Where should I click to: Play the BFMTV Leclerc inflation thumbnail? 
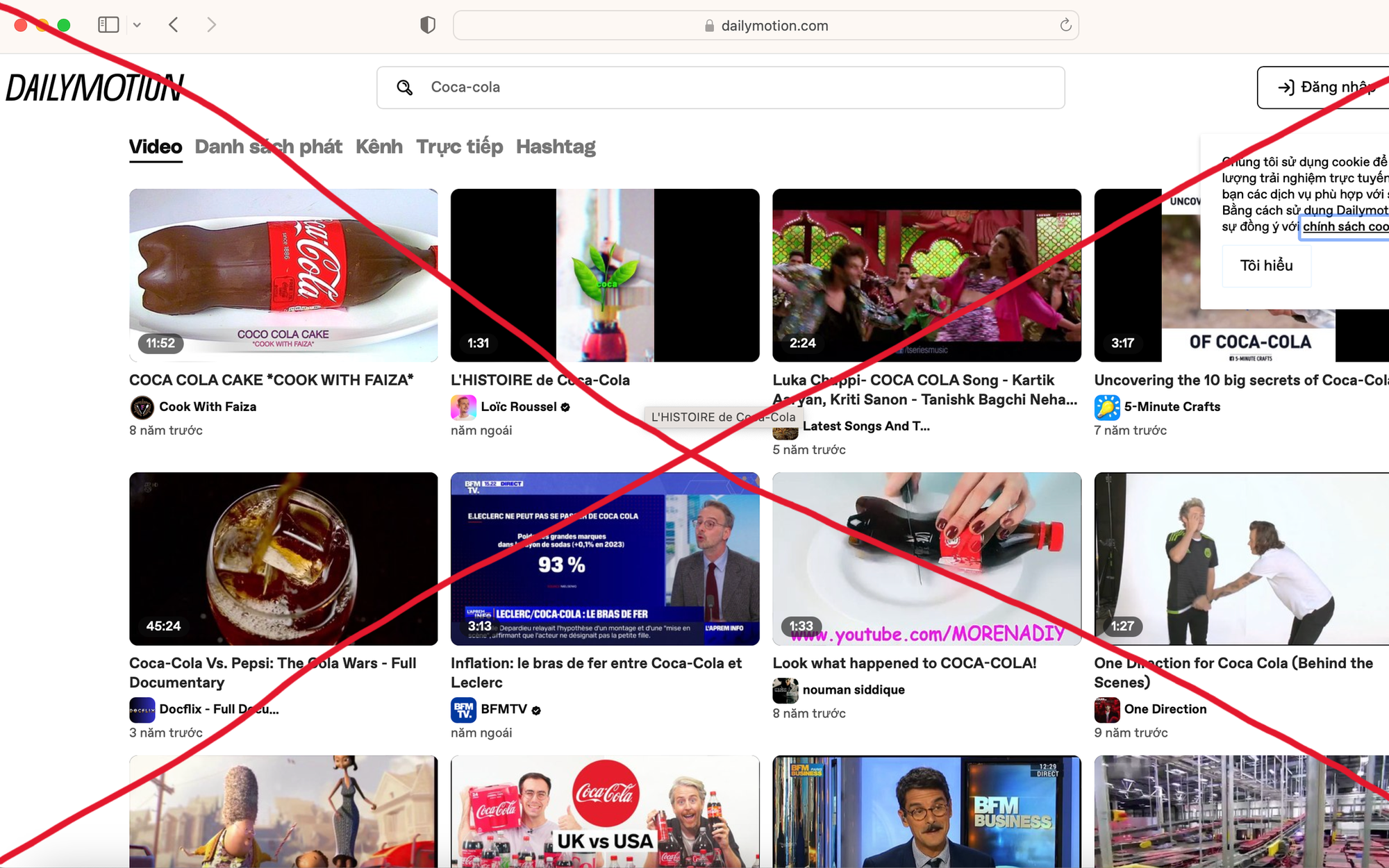tap(605, 559)
